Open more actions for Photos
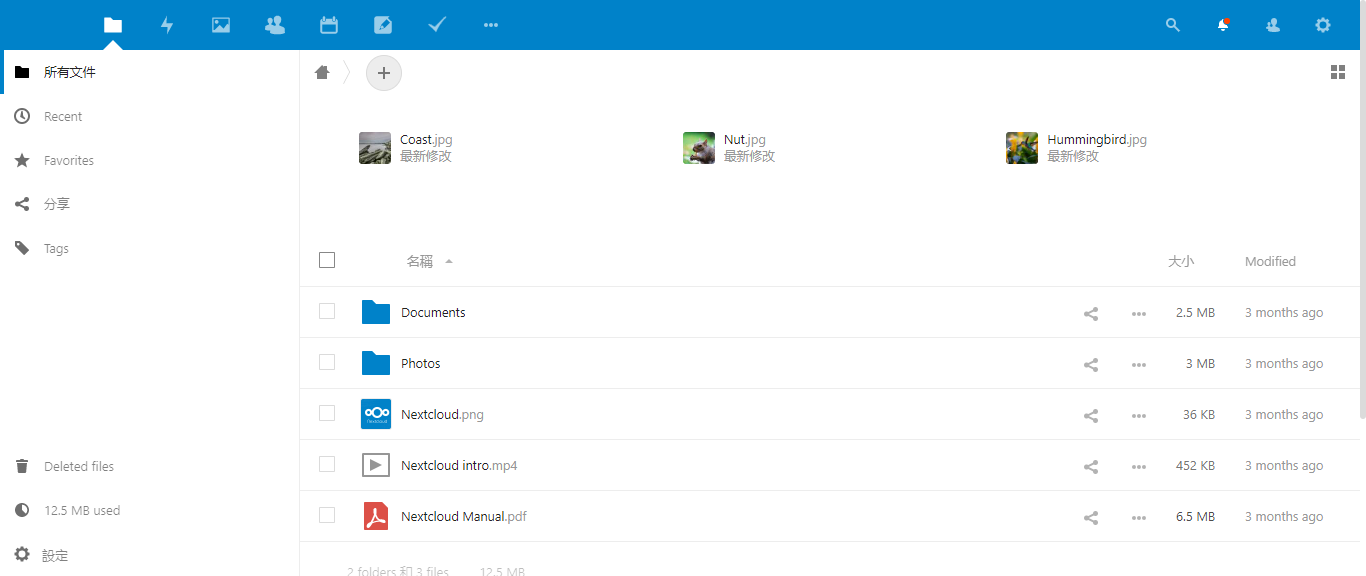This screenshot has height=576, width=1366. click(x=1139, y=364)
